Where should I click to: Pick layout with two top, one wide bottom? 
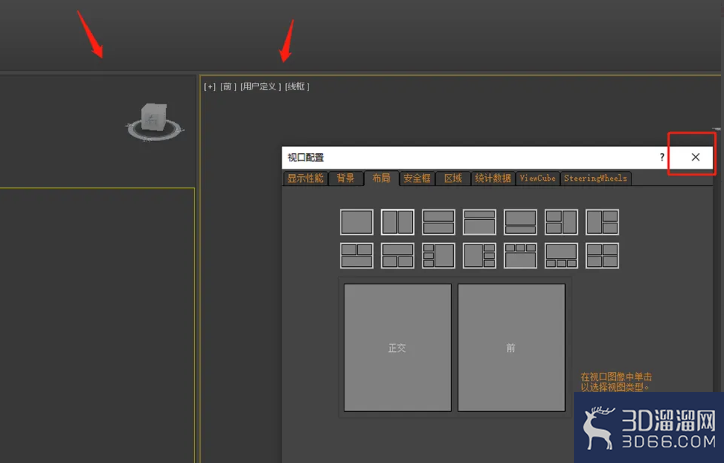pyautogui.click(x=356, y=256)
